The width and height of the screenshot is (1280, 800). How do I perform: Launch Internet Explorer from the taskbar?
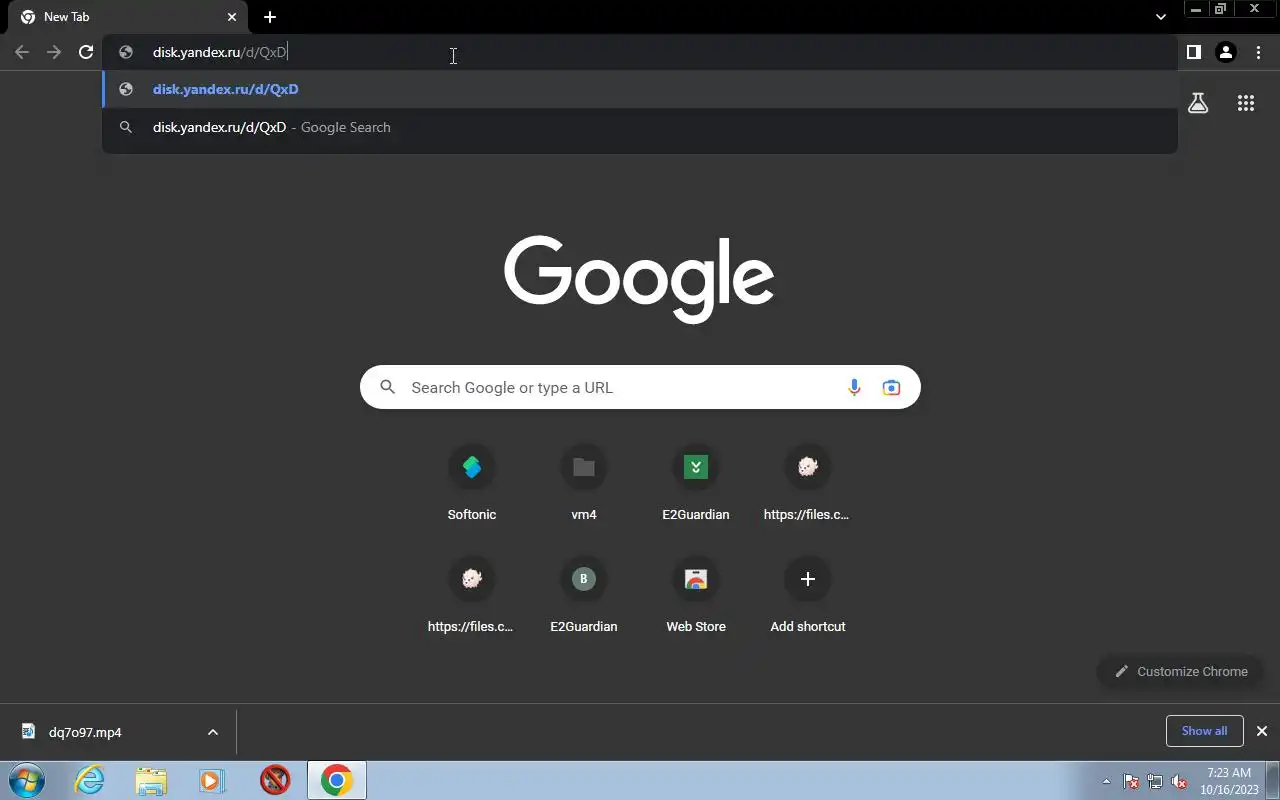[90, 780]
